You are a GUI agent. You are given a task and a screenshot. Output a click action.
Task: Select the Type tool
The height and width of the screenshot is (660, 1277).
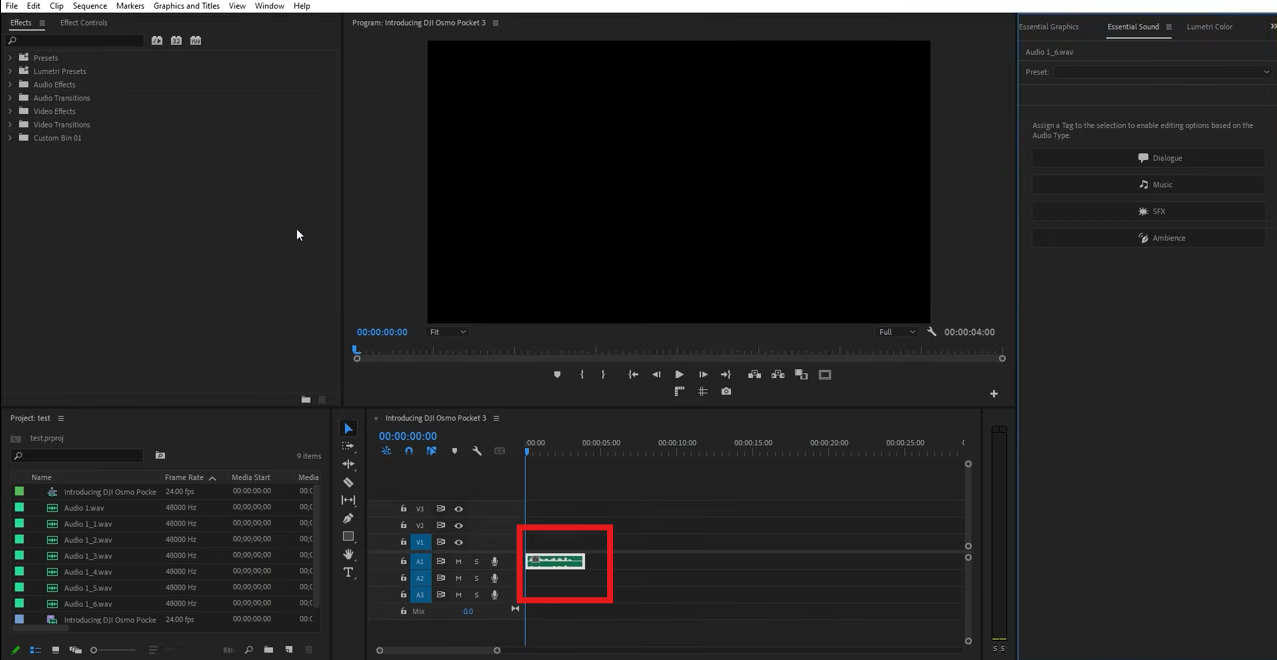tap(348, 572)
